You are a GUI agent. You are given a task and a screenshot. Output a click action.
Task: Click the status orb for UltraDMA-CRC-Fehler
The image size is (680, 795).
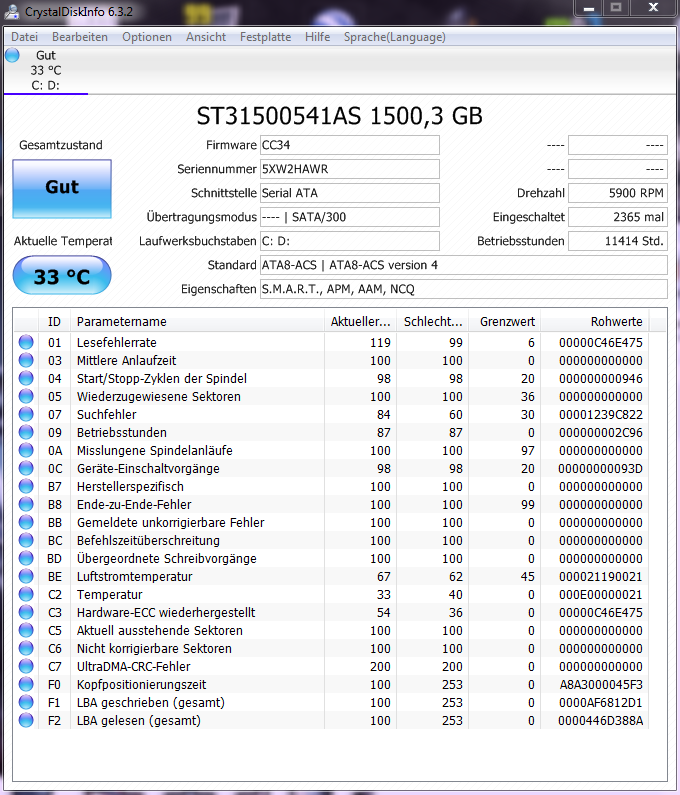coord(26,666)
